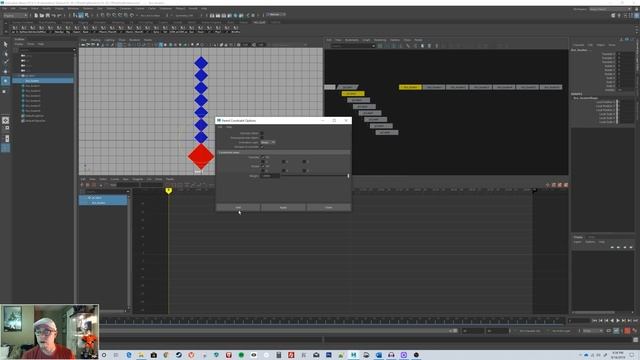Choose the Lasso select tool in toolbox

[x=5, y=53]
